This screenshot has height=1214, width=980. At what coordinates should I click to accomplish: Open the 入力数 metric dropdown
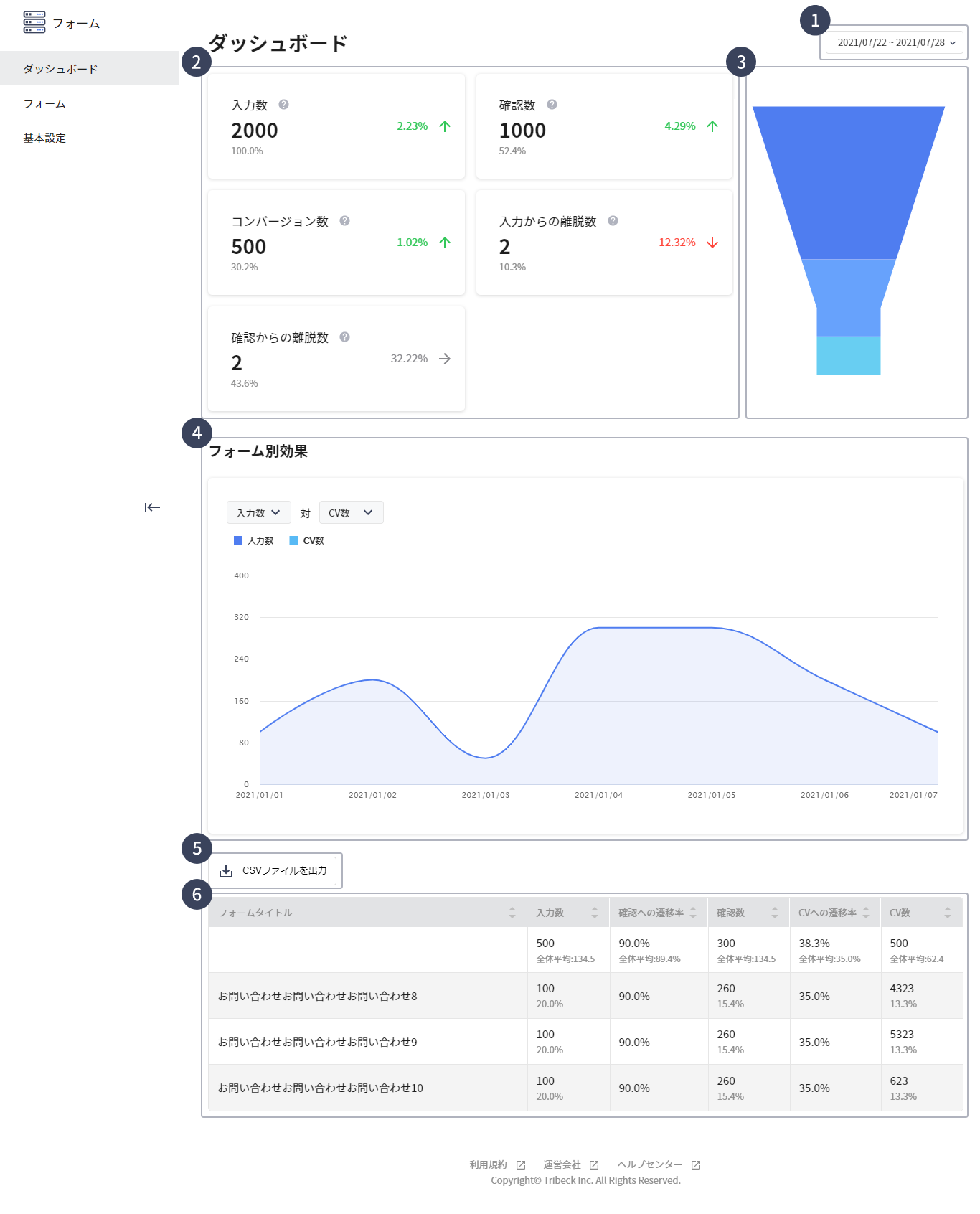[259, 512]
